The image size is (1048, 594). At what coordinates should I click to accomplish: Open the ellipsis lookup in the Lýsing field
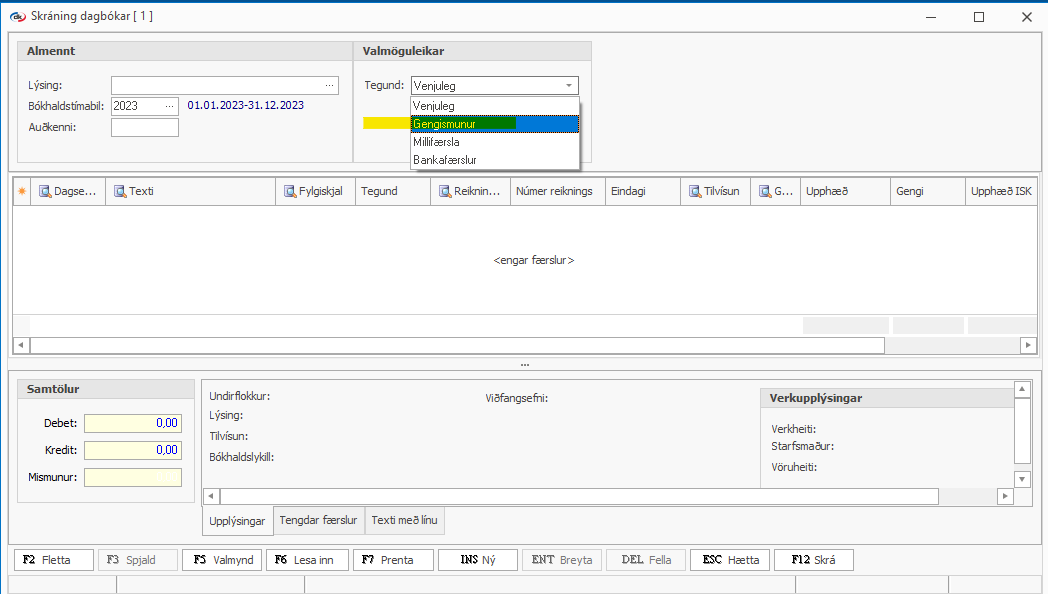329,86
